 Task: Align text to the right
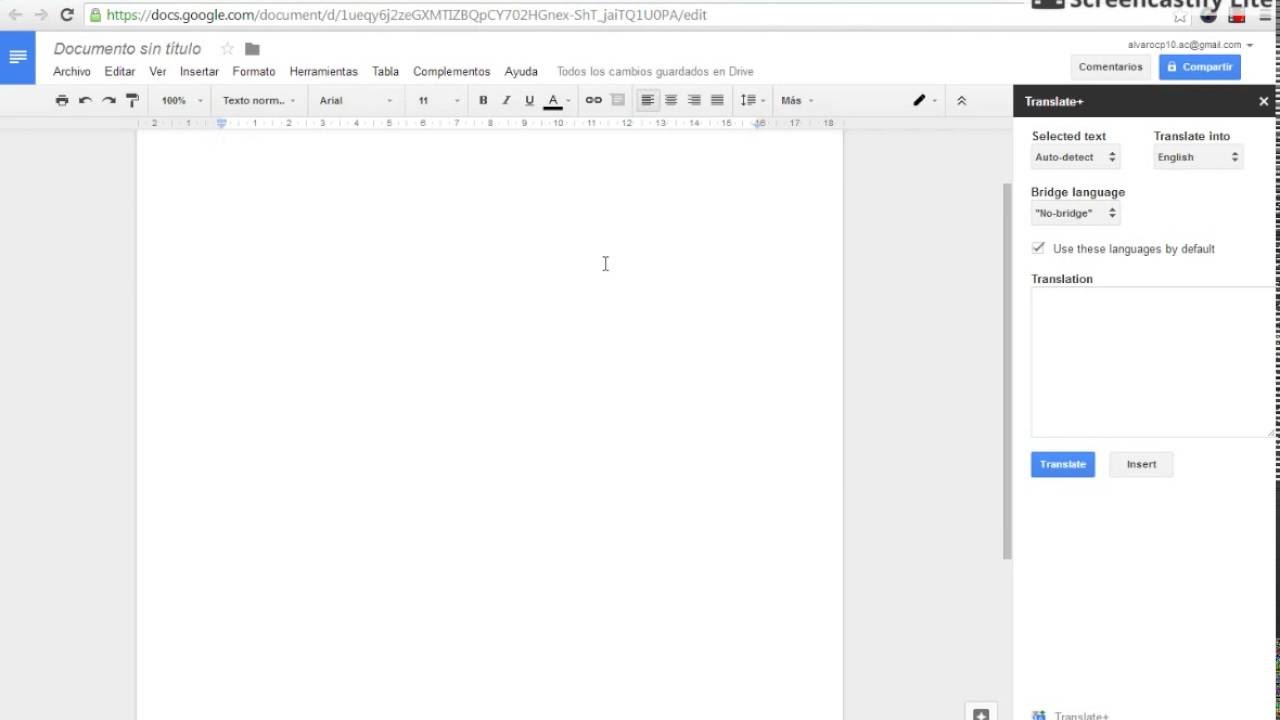694,100
